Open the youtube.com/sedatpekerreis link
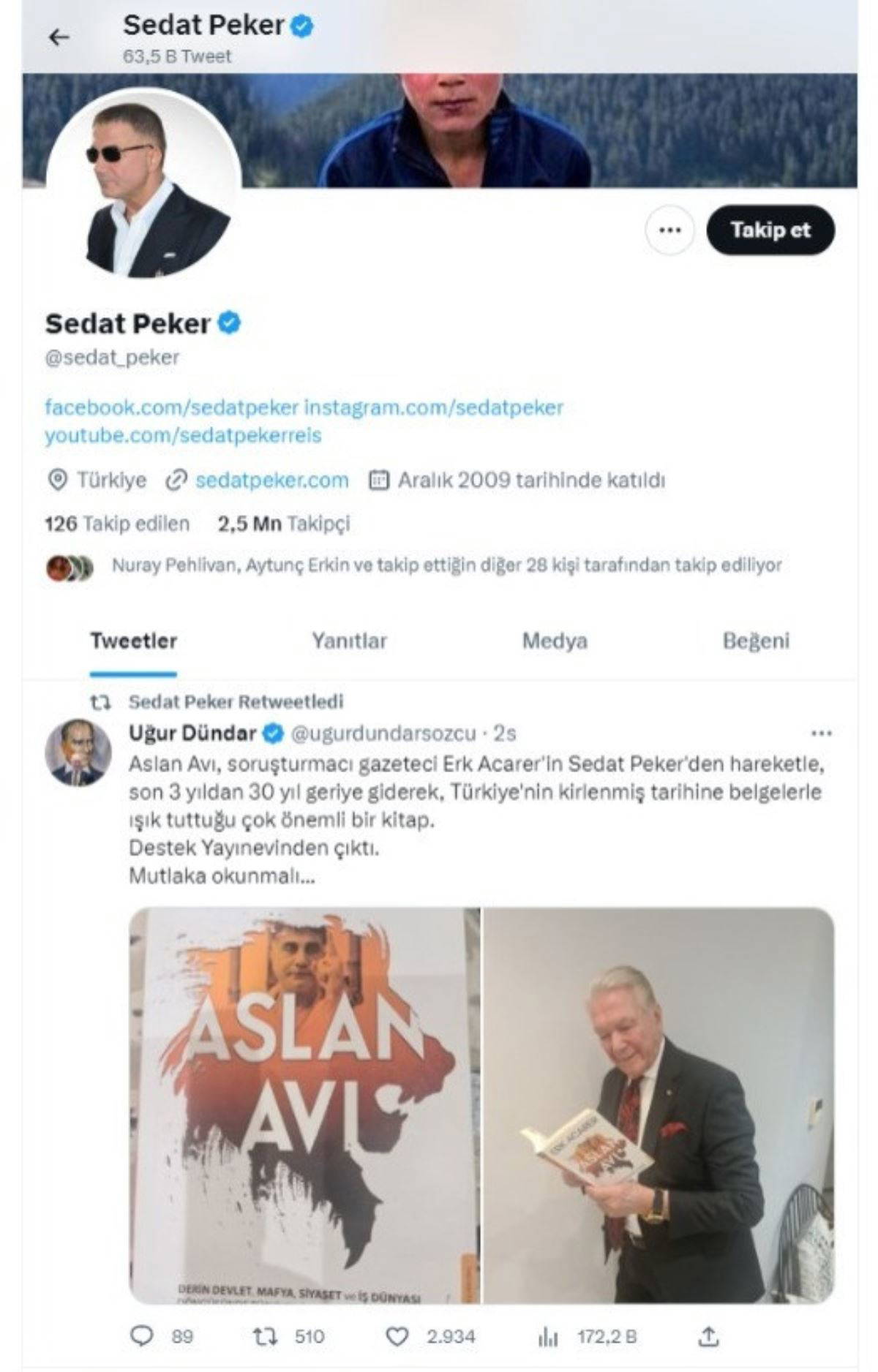 [x=183, y=436]
